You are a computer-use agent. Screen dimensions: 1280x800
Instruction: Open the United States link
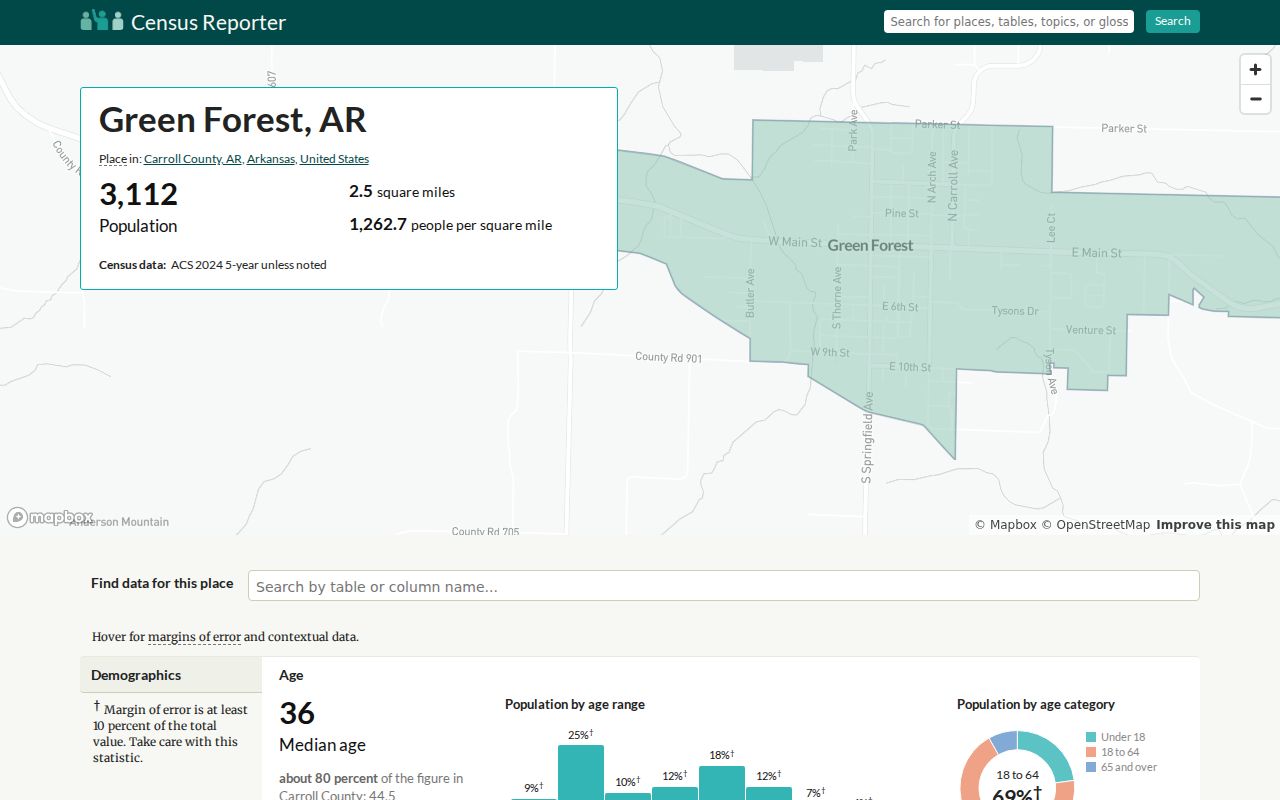tap(334, 159)
